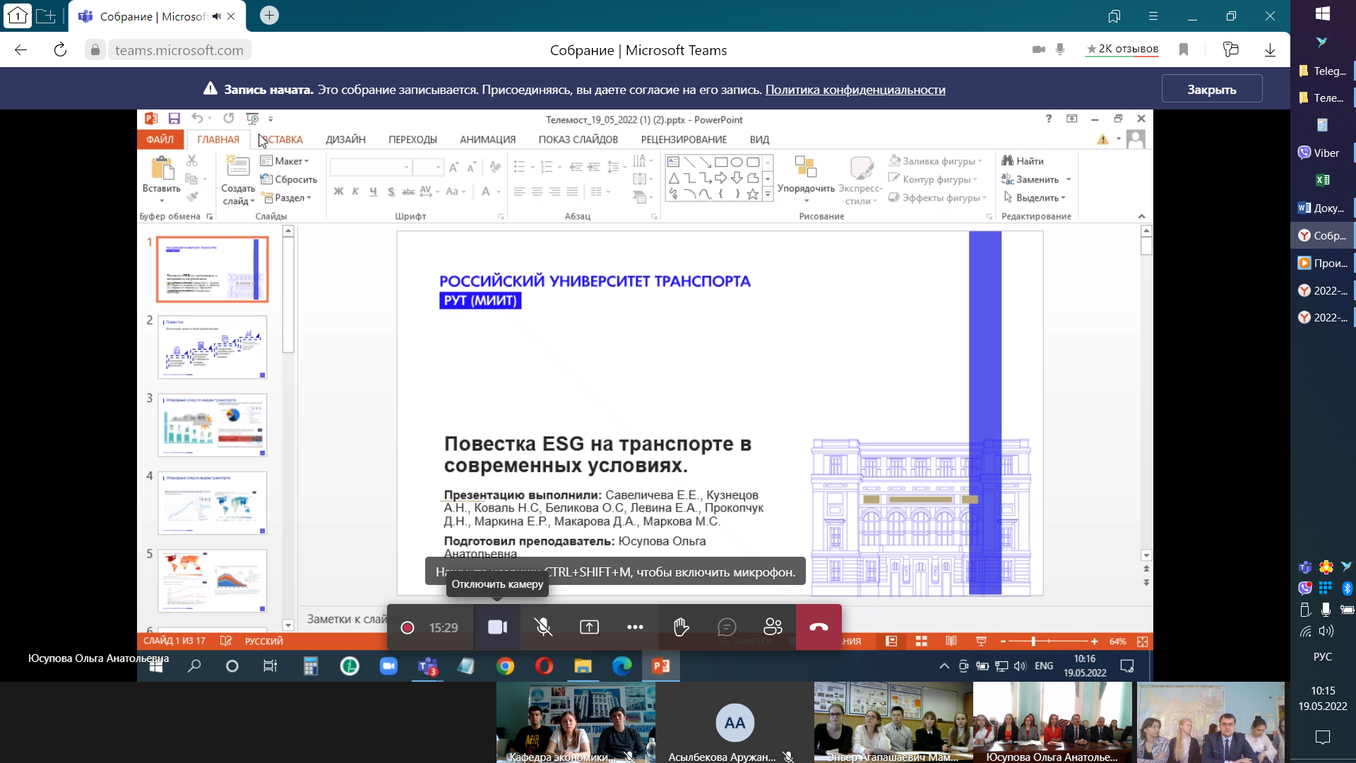Viewport: 1356px width, 763px height.
Task: Open Контур фигуры outline dropdown
Action: (x=934, y=179)
